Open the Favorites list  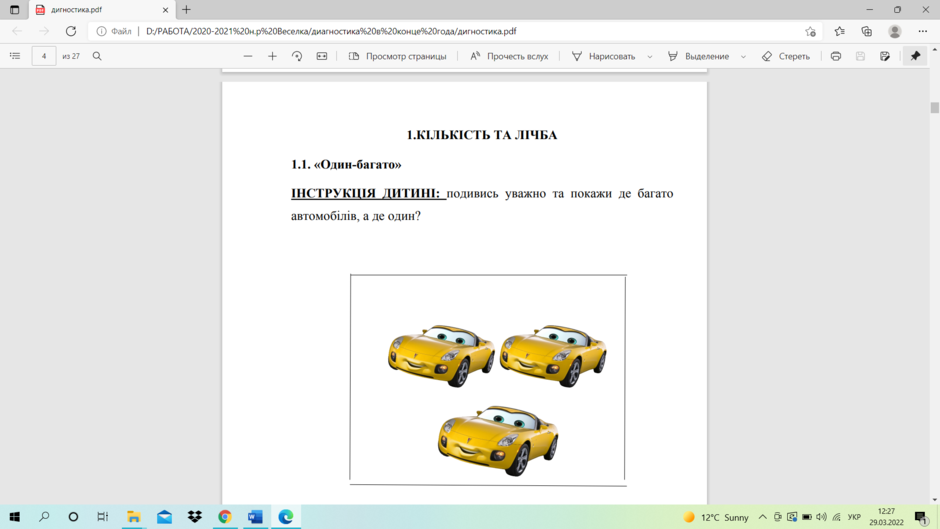pyautogui.click(x=839, y=31)
